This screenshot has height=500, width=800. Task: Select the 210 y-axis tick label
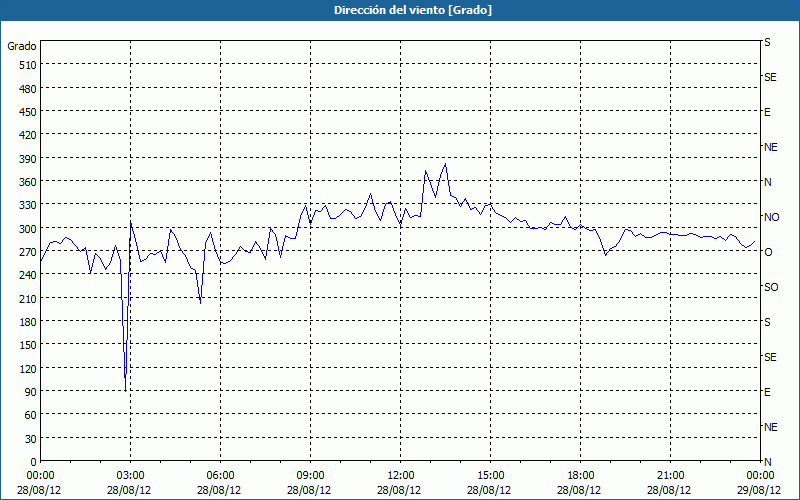[28, 298]
